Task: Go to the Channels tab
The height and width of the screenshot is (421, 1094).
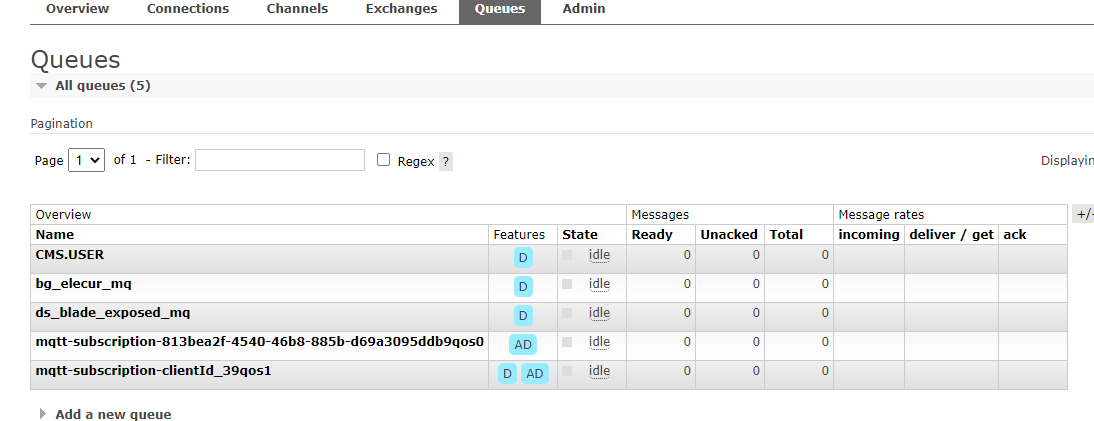Action: [297, 9]
